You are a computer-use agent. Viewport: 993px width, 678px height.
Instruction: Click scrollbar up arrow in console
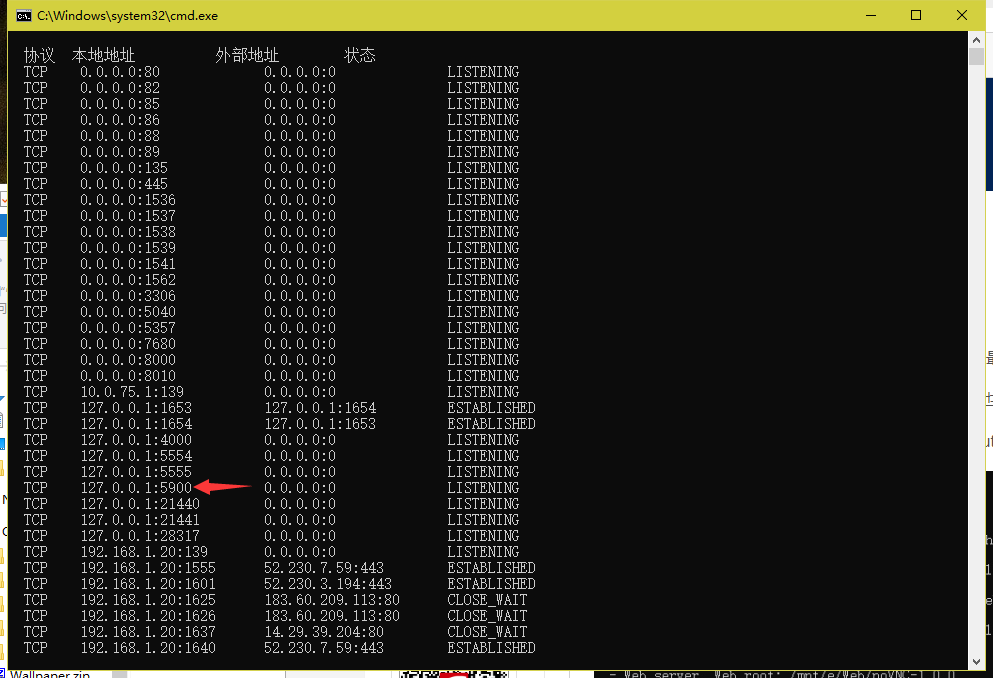[976, 39]
